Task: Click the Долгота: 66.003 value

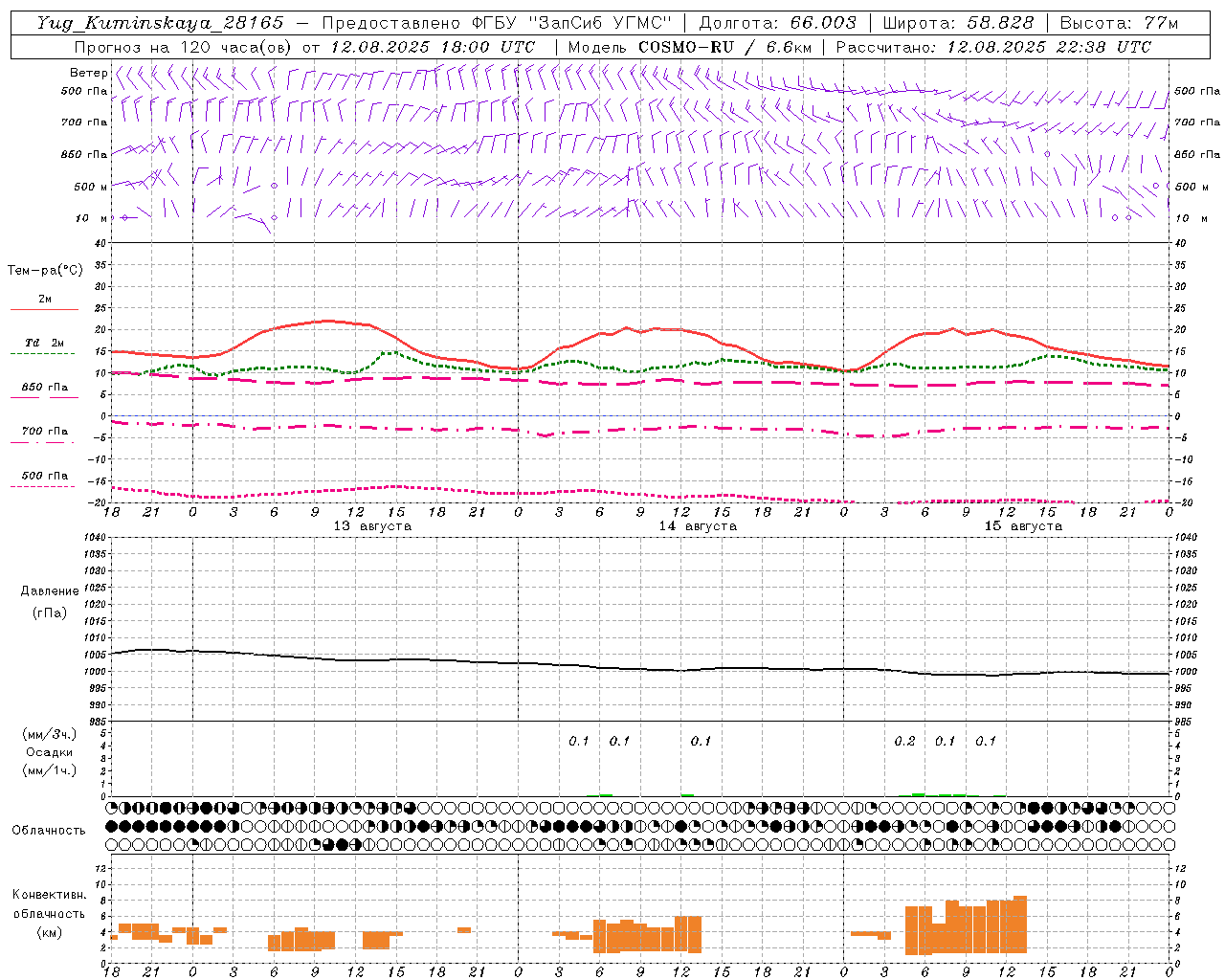Action: pyautogui.click(x=777, y=23)
